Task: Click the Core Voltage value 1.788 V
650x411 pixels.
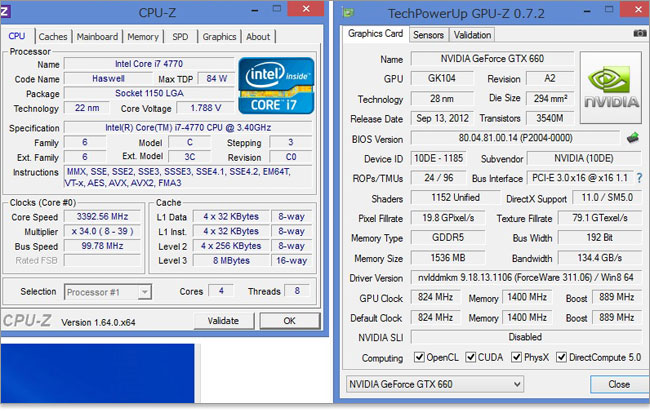Action: pos(205,108)
